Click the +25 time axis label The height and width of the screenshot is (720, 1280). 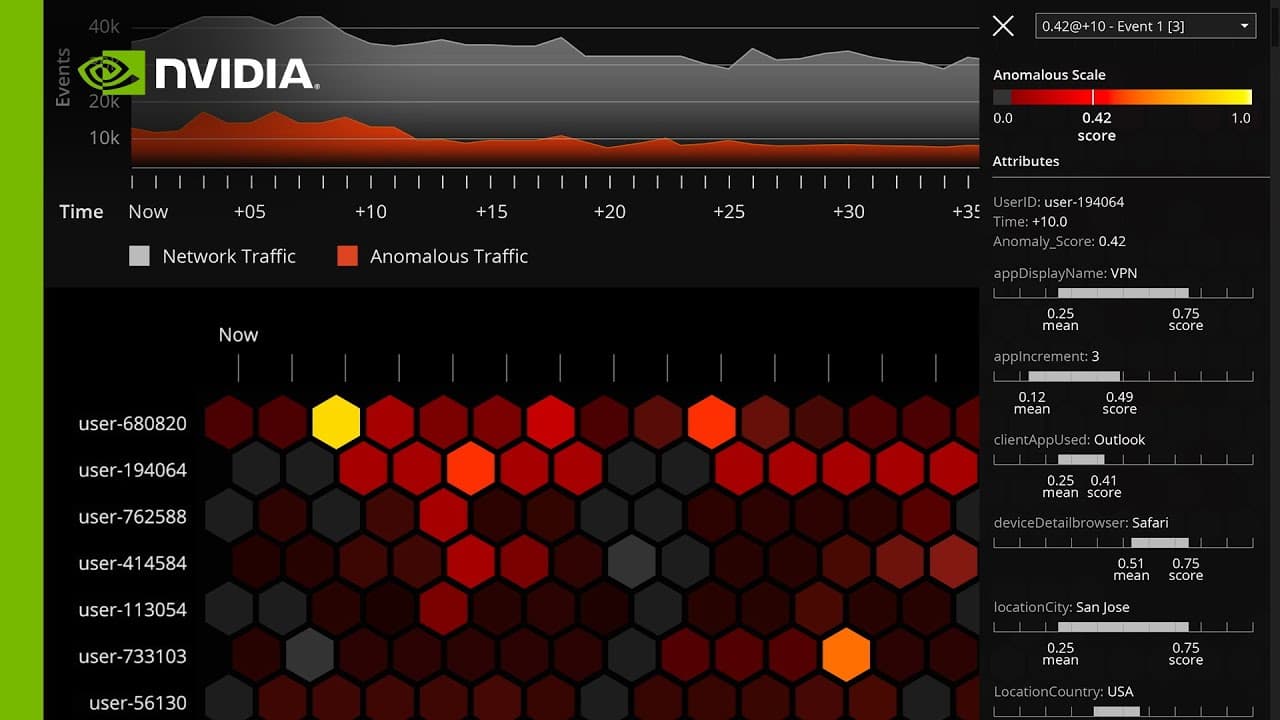pyautogui.click(x=729, y=211)
